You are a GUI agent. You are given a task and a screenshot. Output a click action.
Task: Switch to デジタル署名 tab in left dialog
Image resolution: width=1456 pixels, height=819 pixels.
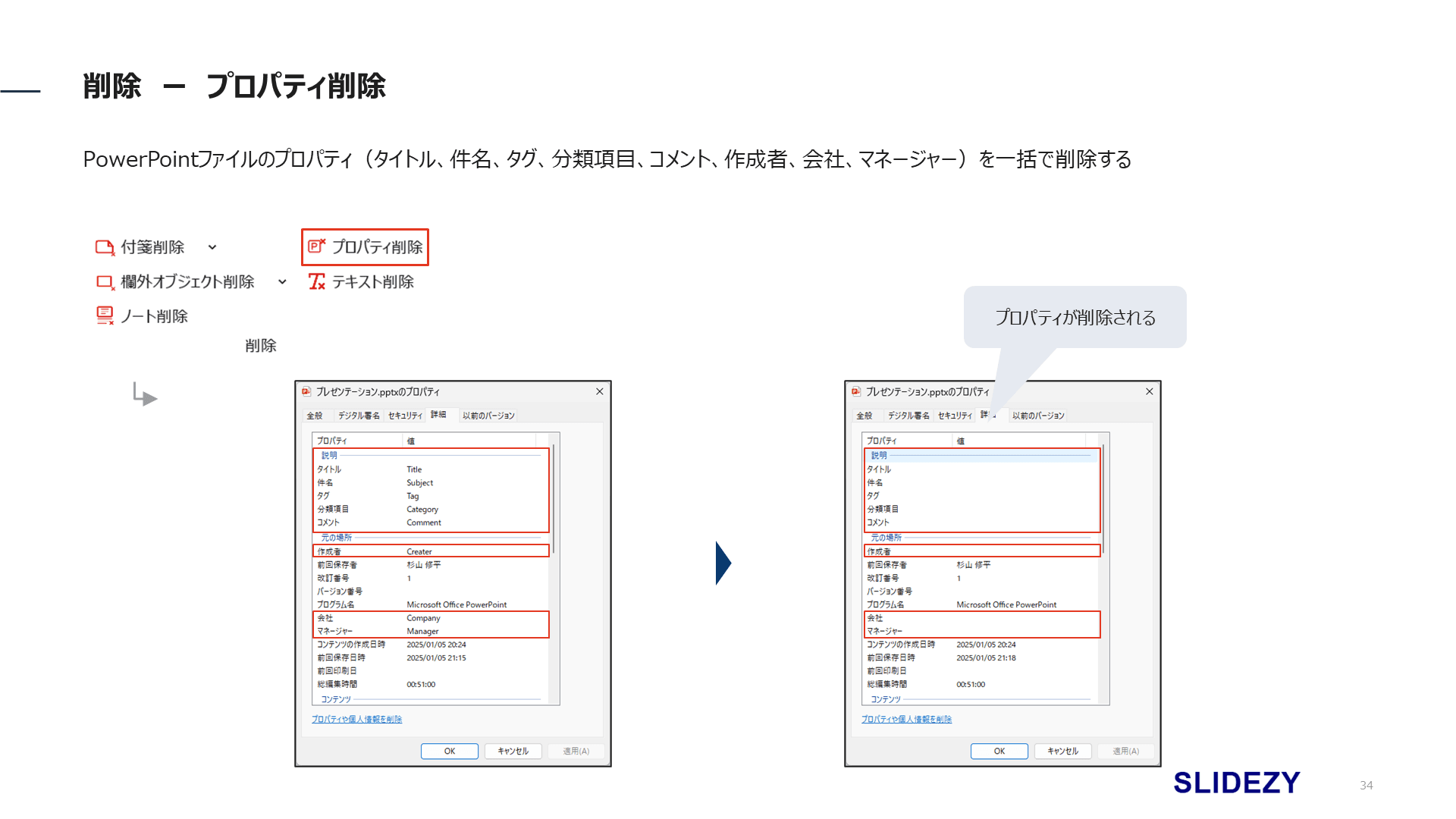point(359,416)
